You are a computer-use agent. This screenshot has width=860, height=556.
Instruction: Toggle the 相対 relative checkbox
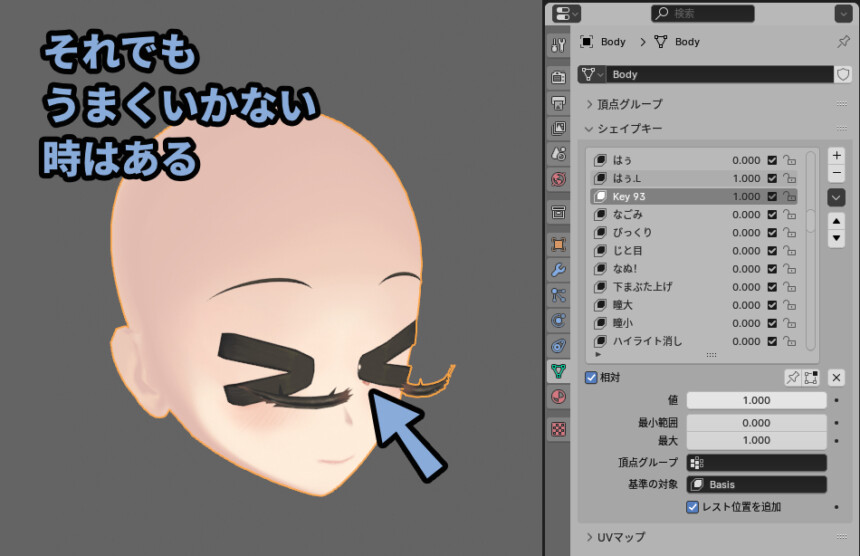591,377
